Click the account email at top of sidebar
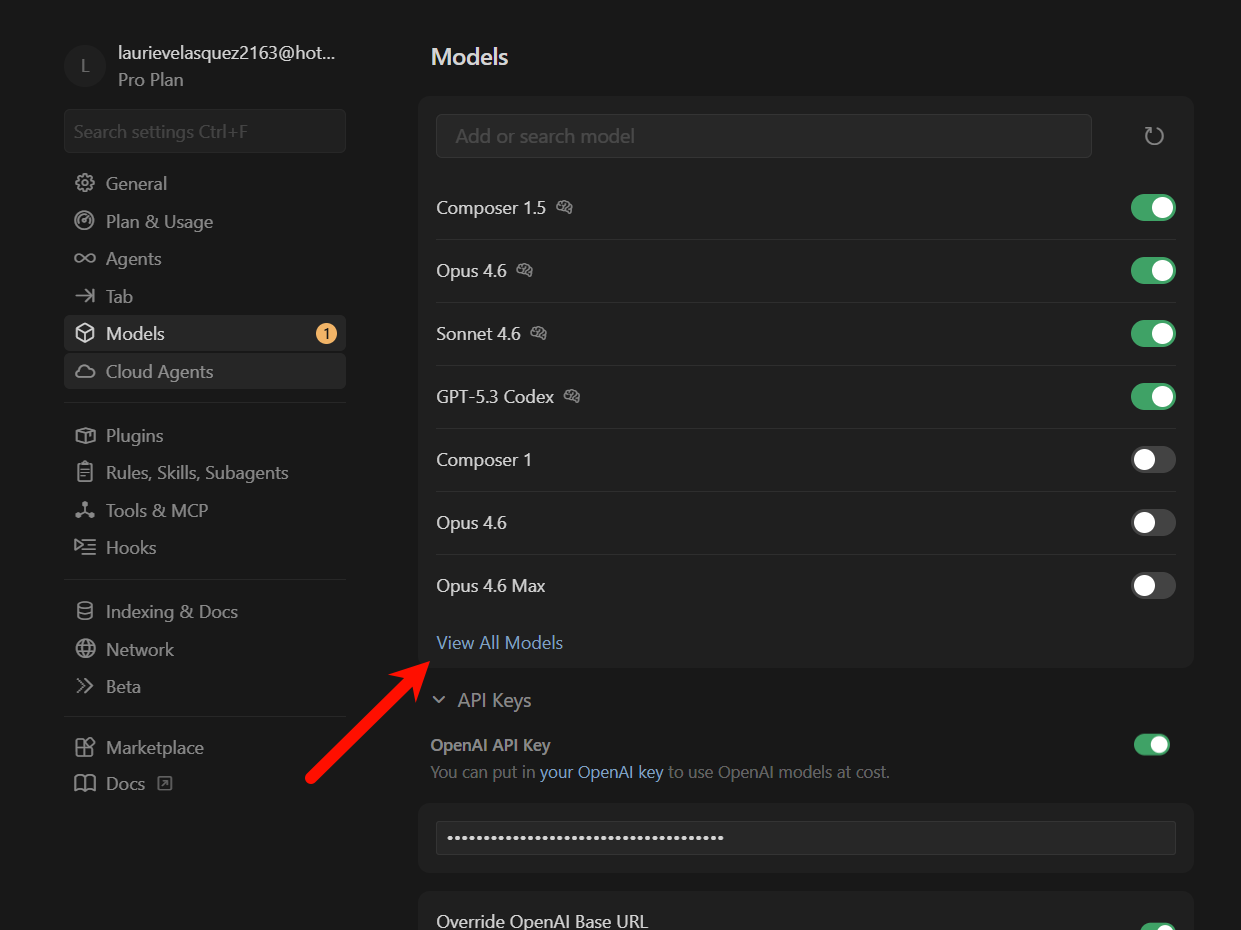The height and width of the screenshot is (930, 1241). pyautogui.click(x=226, y=54)
